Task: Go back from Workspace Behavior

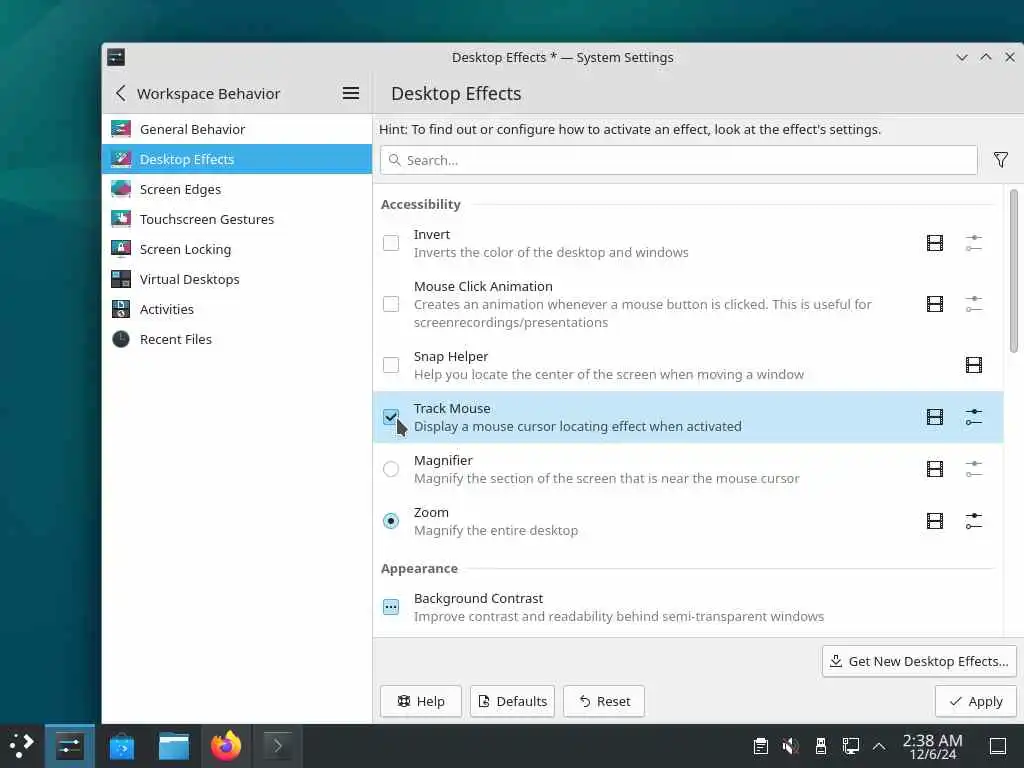Action: pyautogui.click(x=121, y=93)
